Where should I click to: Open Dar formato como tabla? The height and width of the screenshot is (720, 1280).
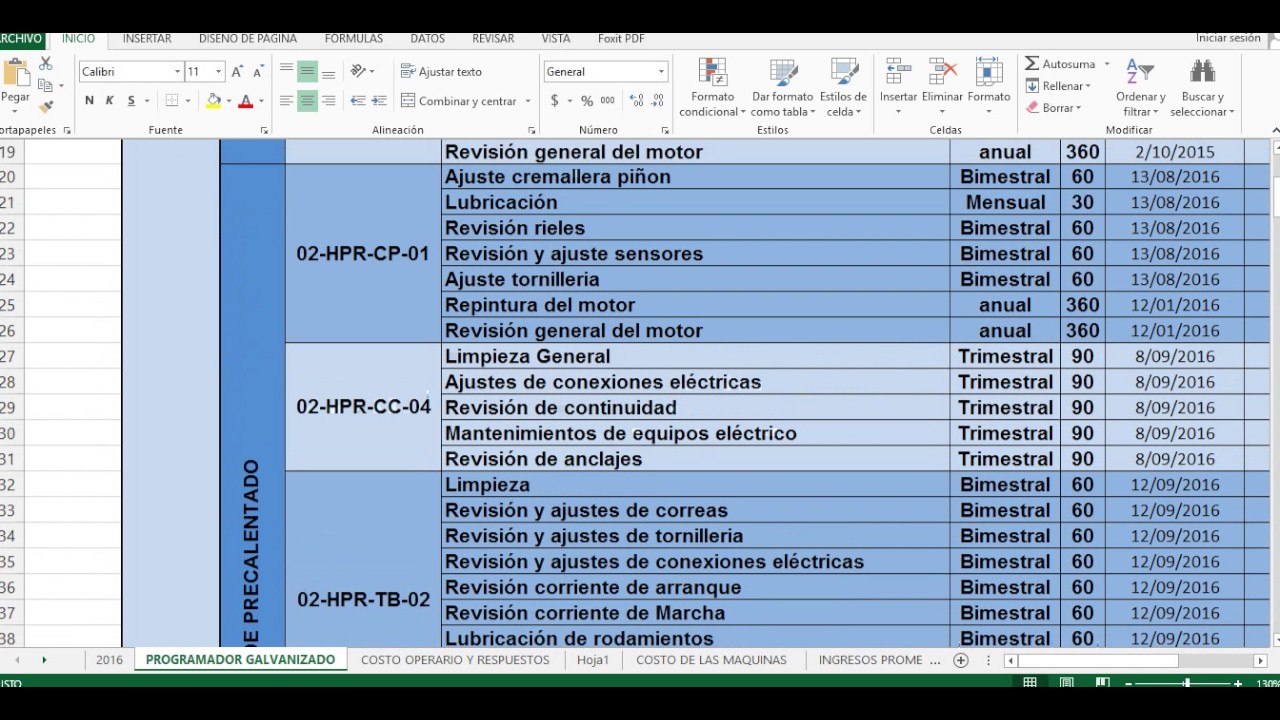(782, 88)
